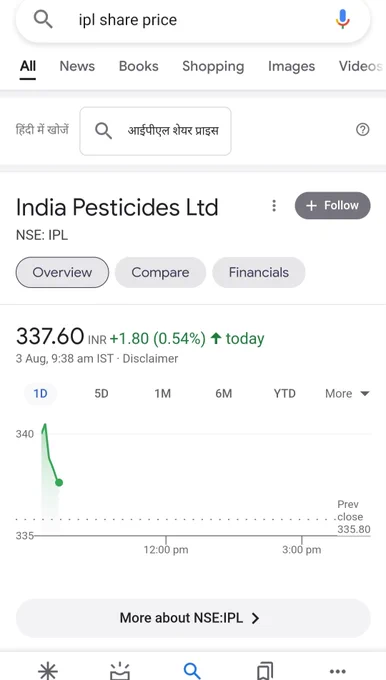Open the Images search tab

pyautogui.click(x=291, y=66)
